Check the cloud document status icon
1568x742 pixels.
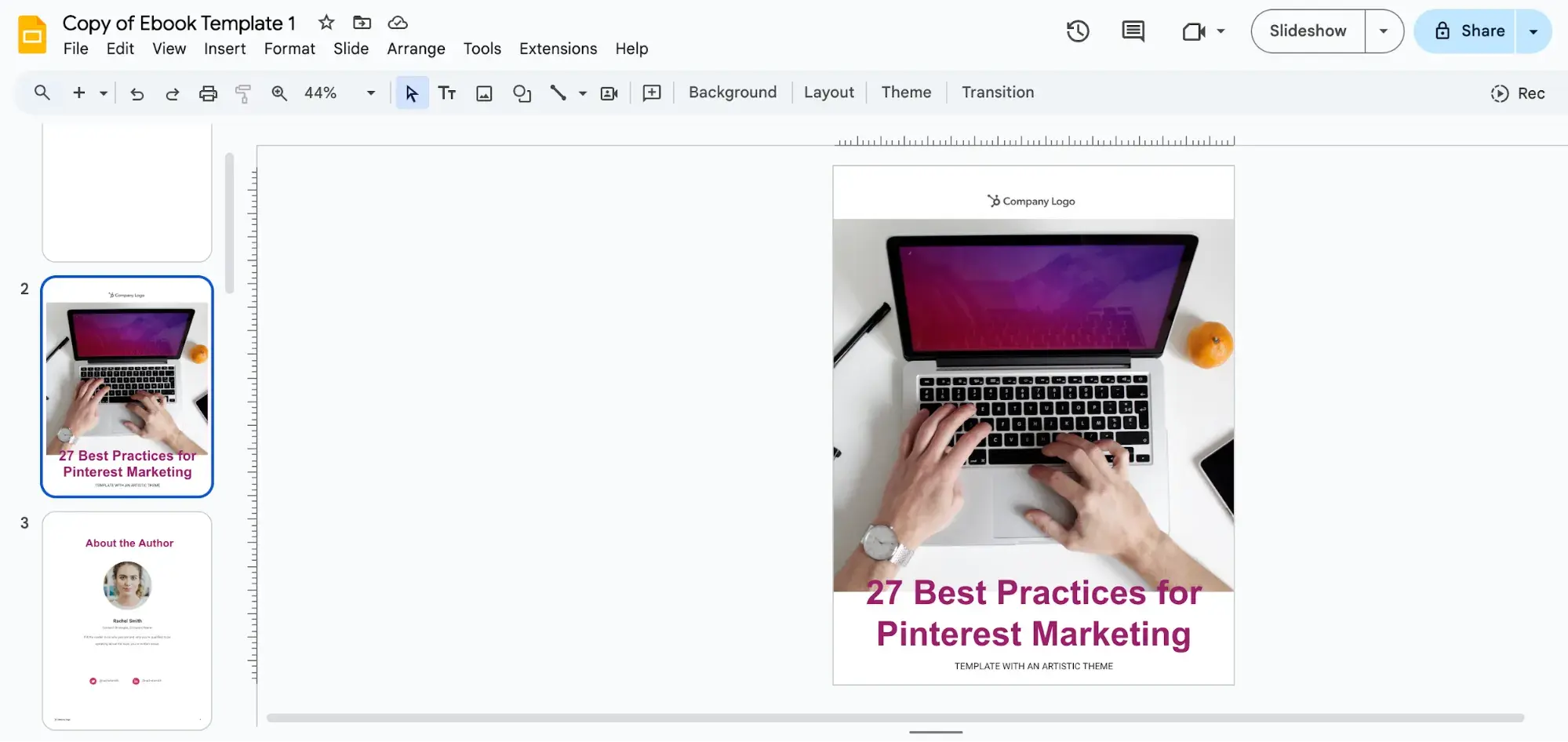tap(398, 23)
